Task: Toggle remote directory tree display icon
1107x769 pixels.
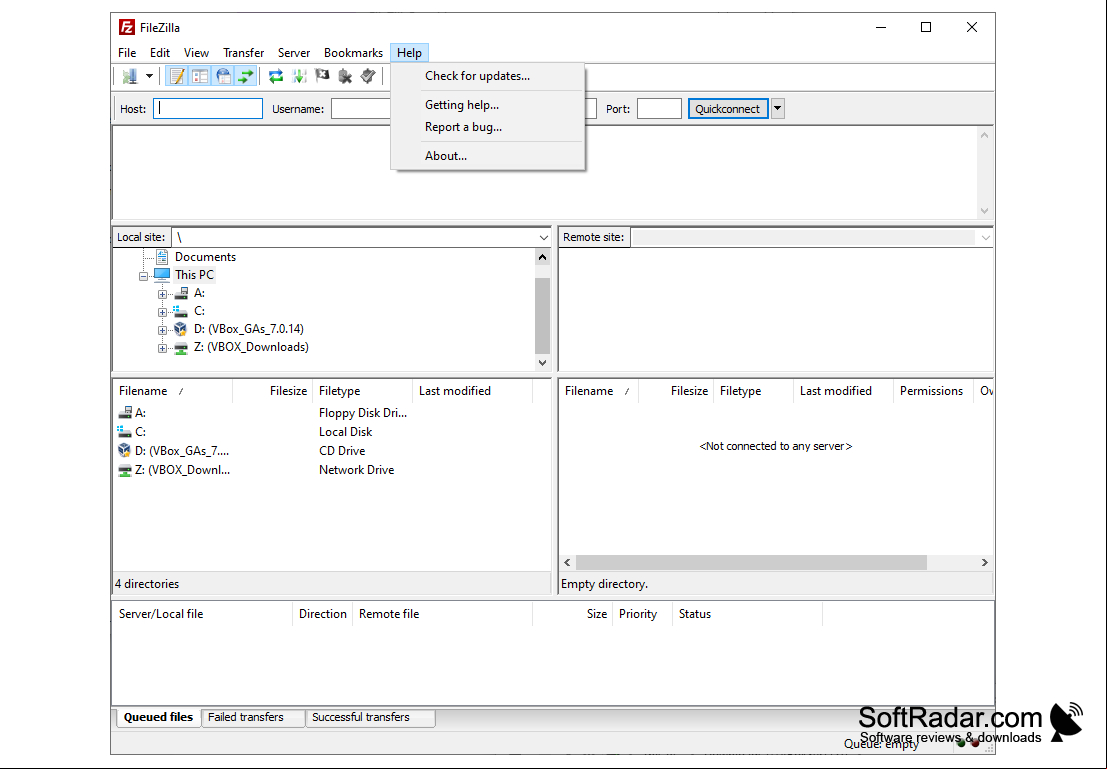Action: [223, 76]
